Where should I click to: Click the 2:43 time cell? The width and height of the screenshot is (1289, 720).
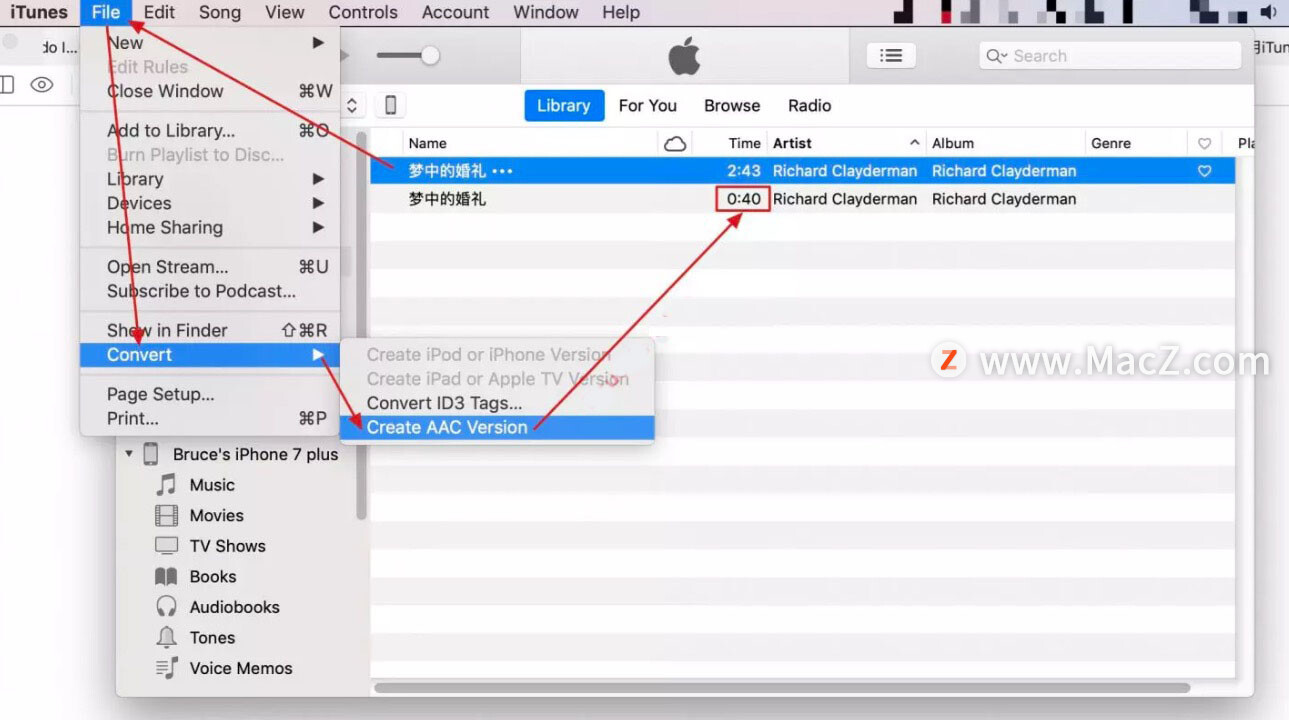744,171
